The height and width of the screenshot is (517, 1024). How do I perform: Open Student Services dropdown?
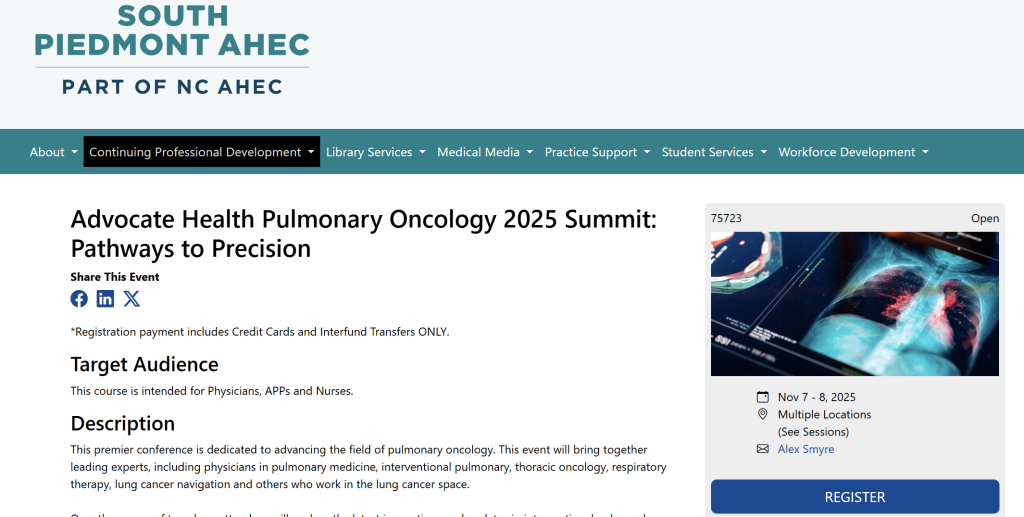coord(714,152)
